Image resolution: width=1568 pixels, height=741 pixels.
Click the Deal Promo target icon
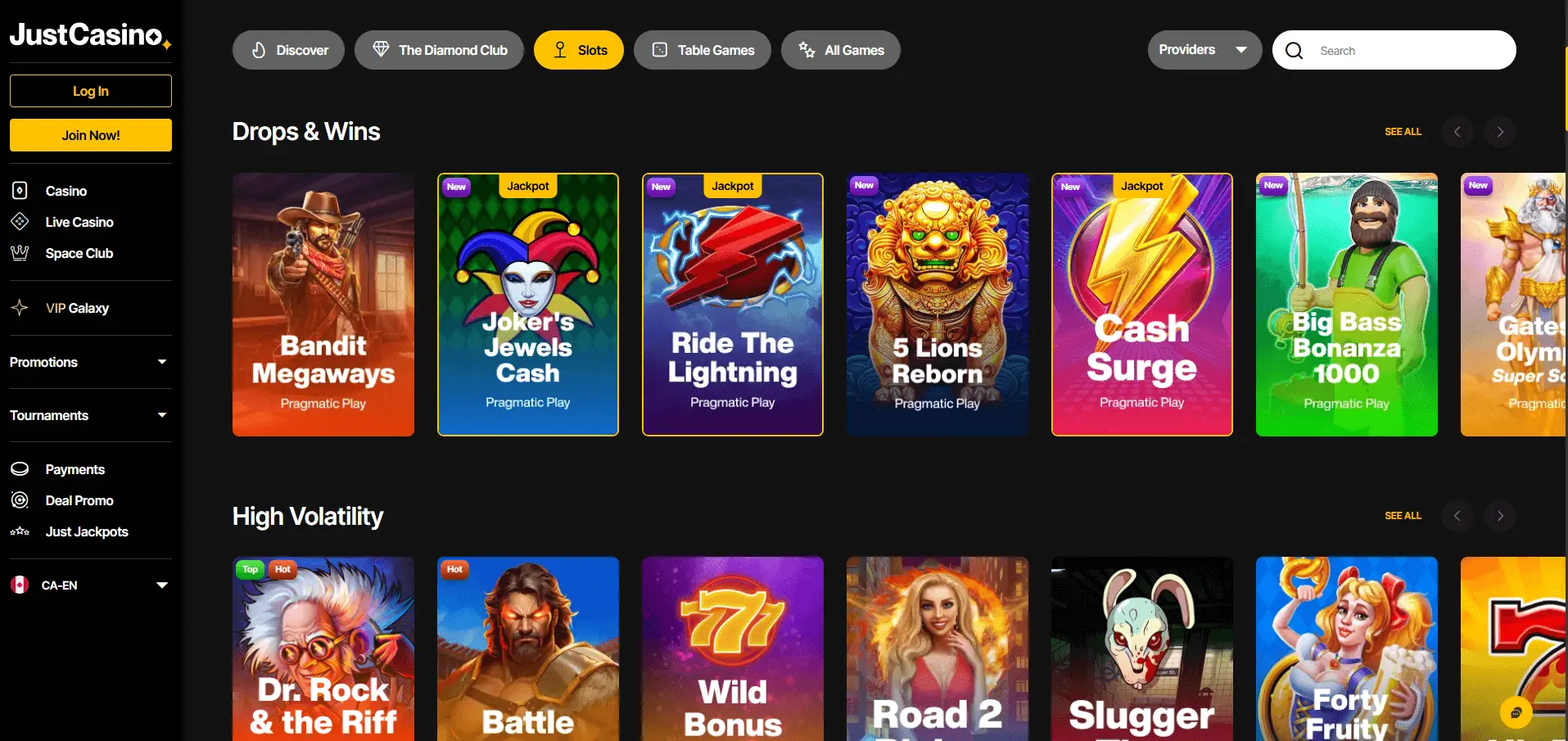pos(20,500)
